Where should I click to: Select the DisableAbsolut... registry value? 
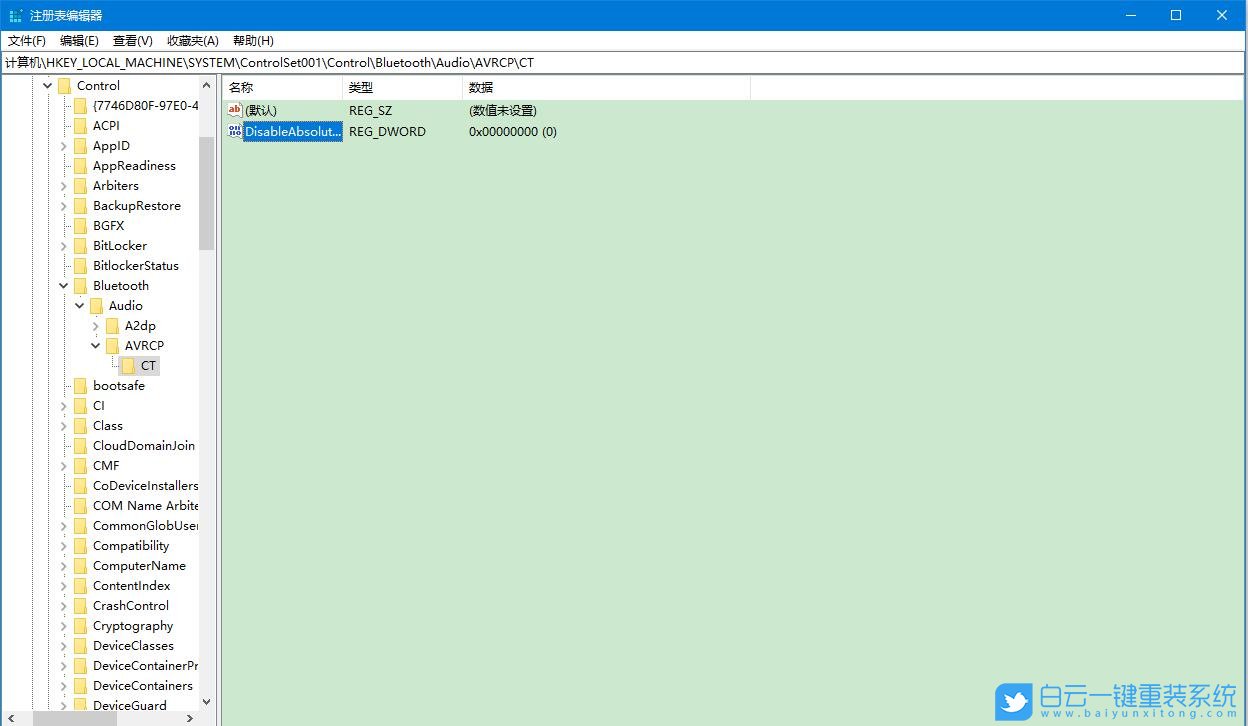(292, 131)
